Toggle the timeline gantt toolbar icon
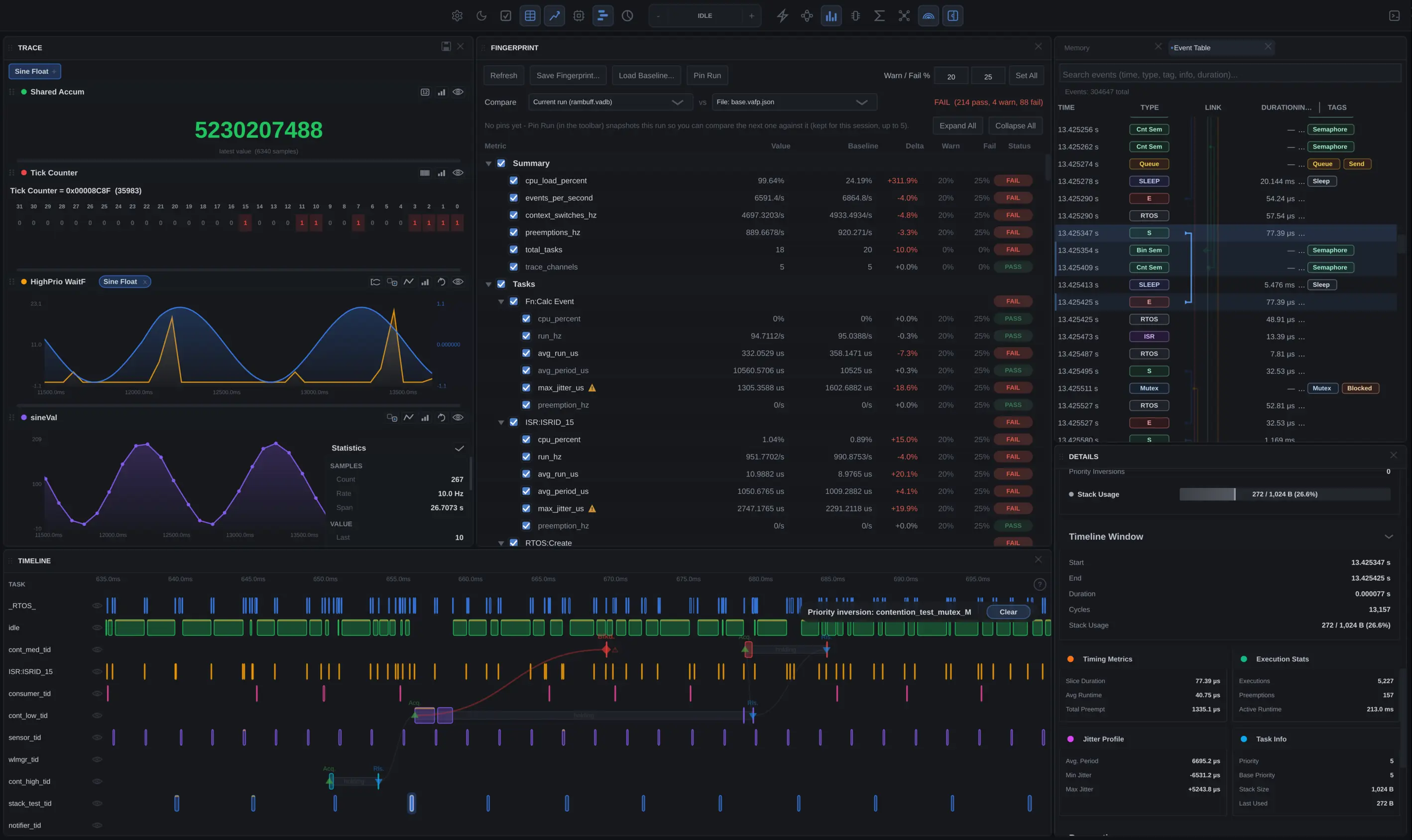 point(603,16)
